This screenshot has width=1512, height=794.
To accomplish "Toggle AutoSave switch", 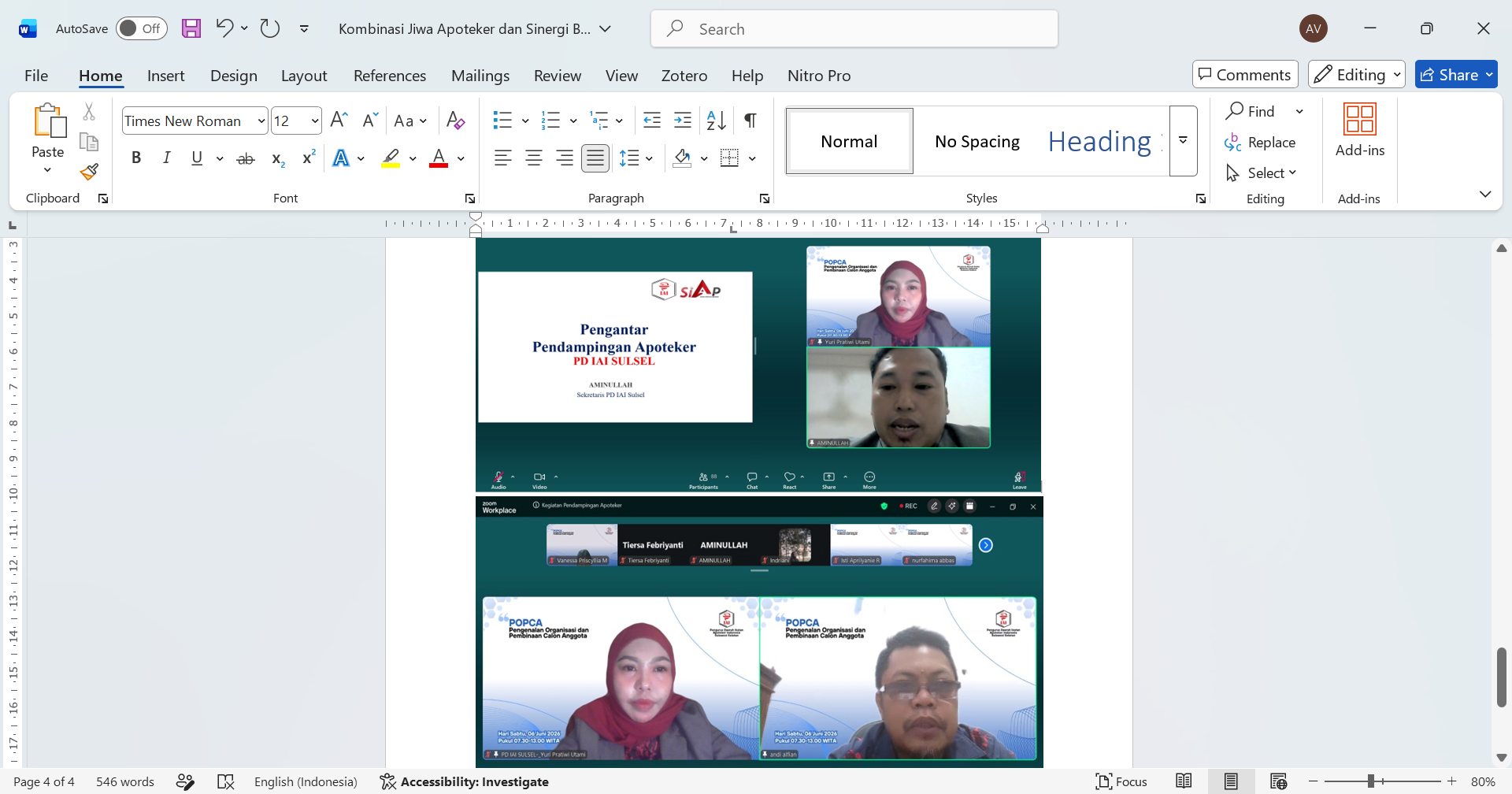I will (x=142, y=28).
